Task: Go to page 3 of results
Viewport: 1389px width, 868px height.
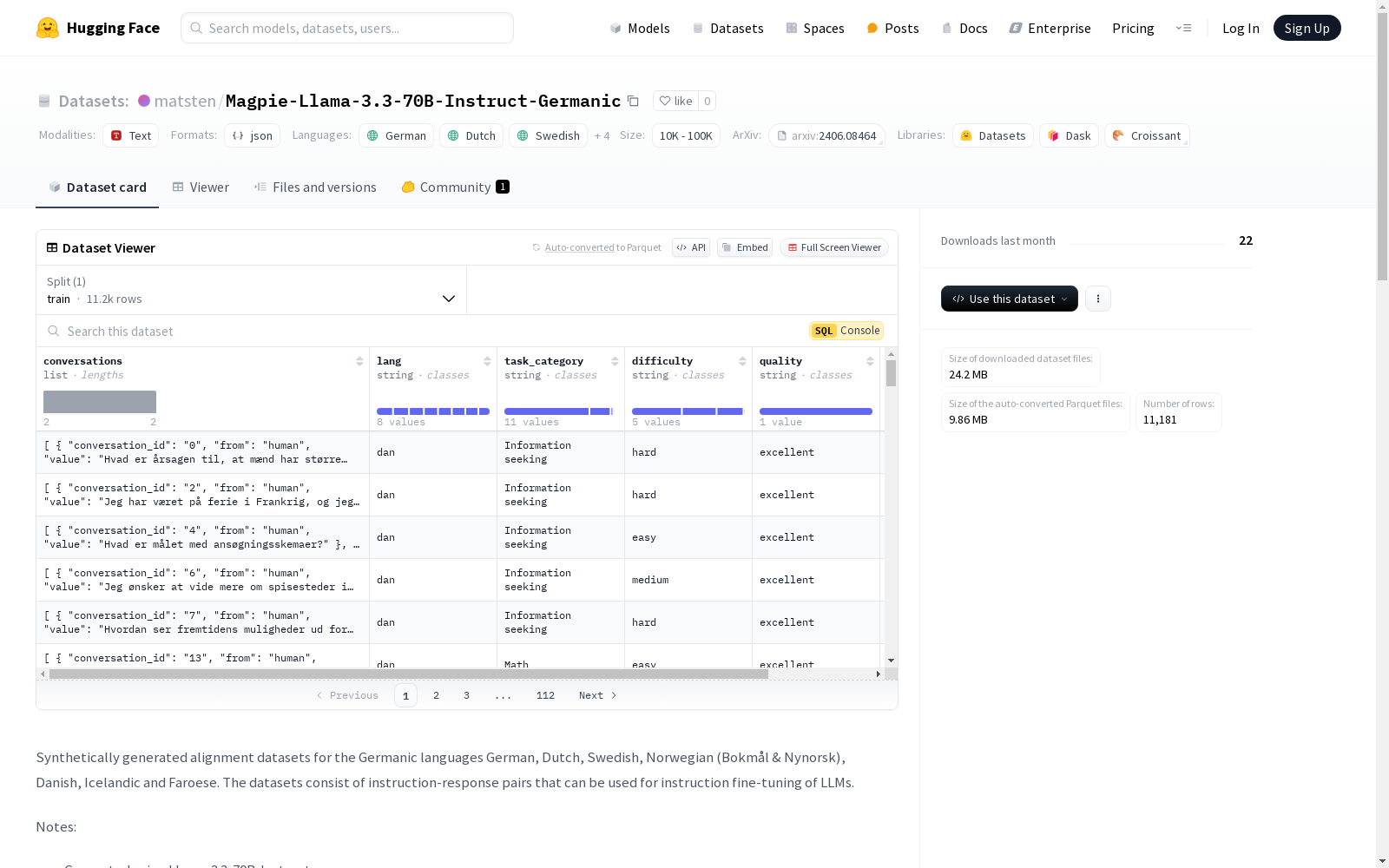Action: click(466, 695)
